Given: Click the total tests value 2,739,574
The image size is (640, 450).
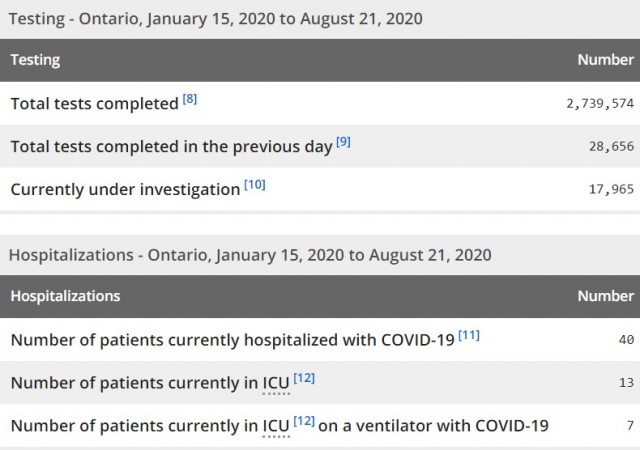Looking at the screenshot, I should (600, 104).
